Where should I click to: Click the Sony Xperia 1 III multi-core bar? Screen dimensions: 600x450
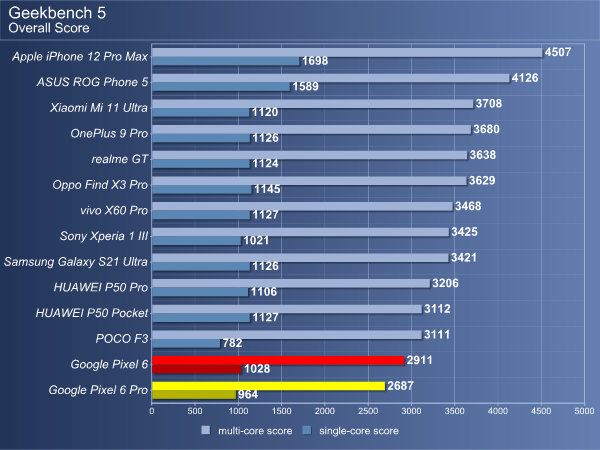[x=300, y=232]
